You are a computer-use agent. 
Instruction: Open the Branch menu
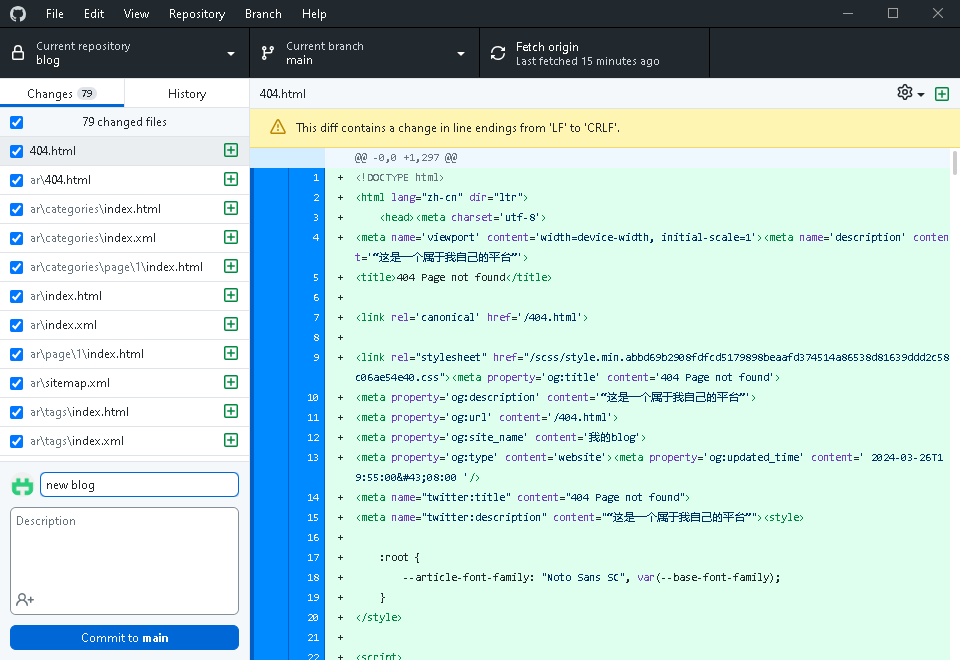263,14
